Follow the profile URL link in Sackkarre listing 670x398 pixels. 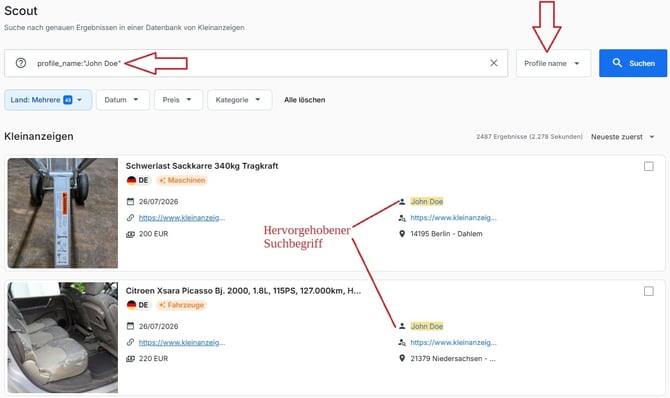453,218
